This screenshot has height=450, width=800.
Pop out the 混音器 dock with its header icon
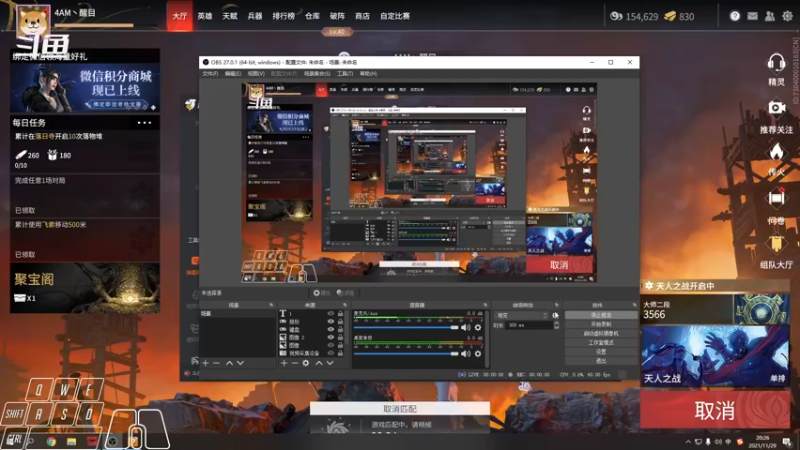tap(485, 305)
